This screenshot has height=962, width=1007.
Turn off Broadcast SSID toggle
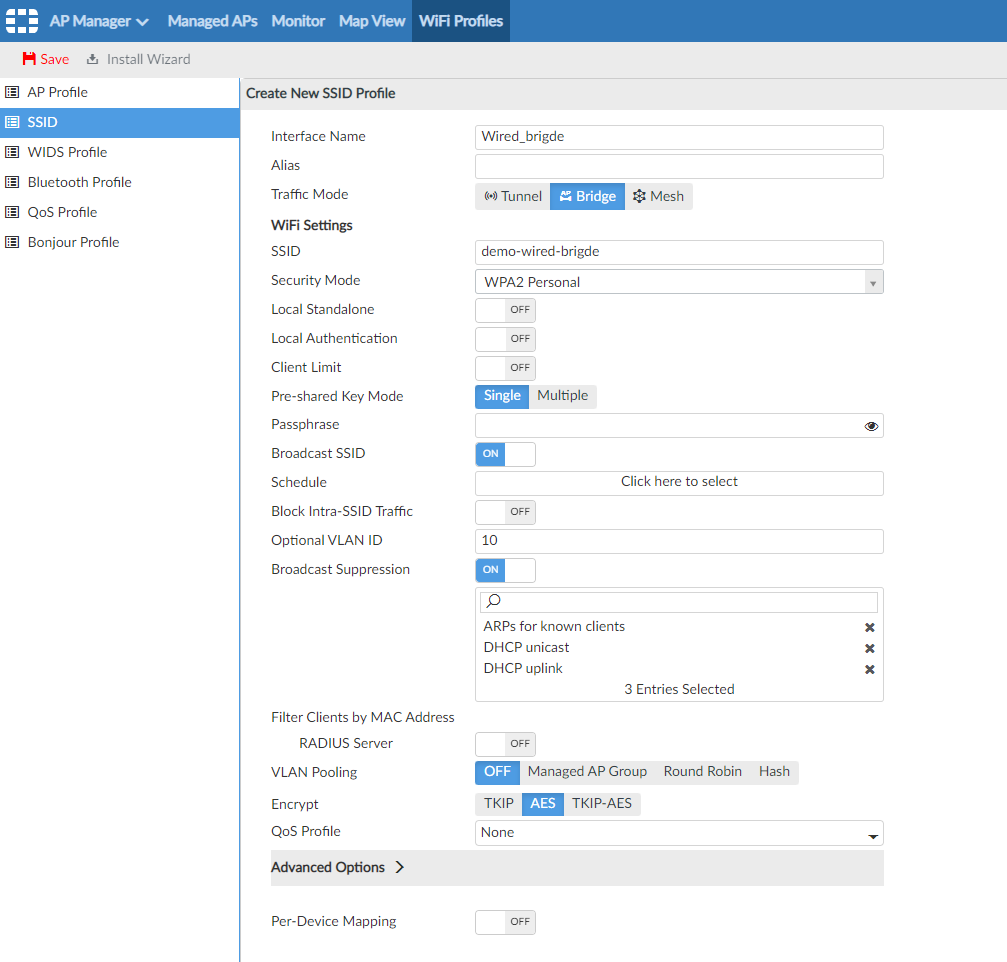[505, 454]
